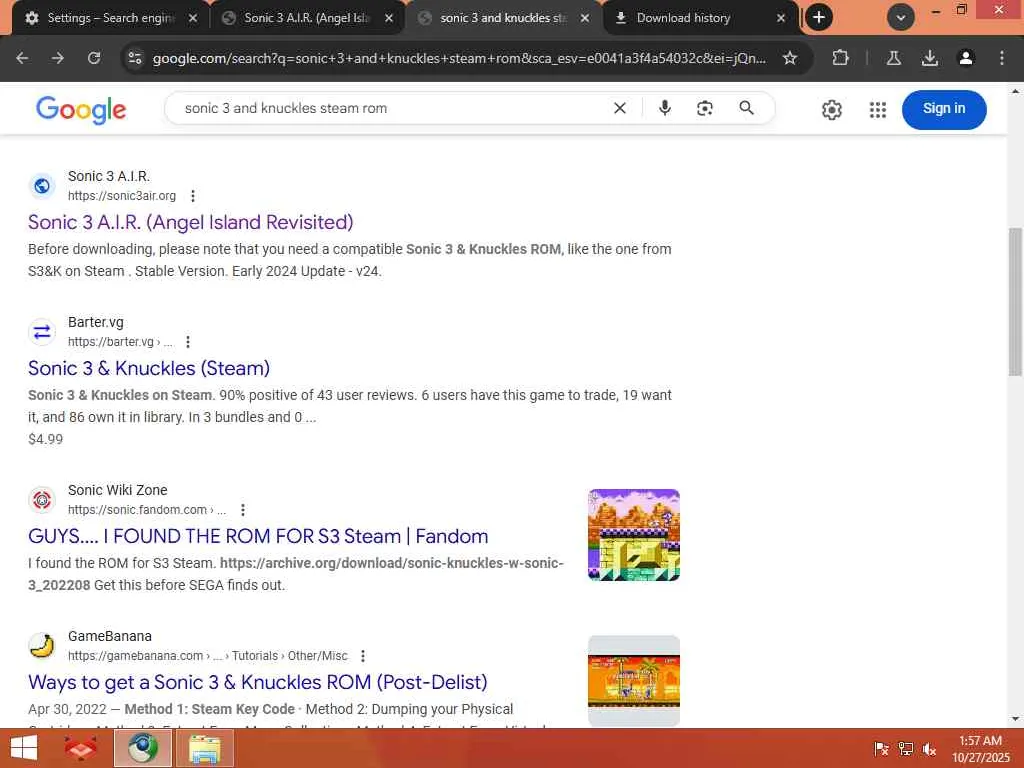The height and width of the screenshot is (768, 1024).
Task: Open the Google apps grid
Action: tap(878, 110)
